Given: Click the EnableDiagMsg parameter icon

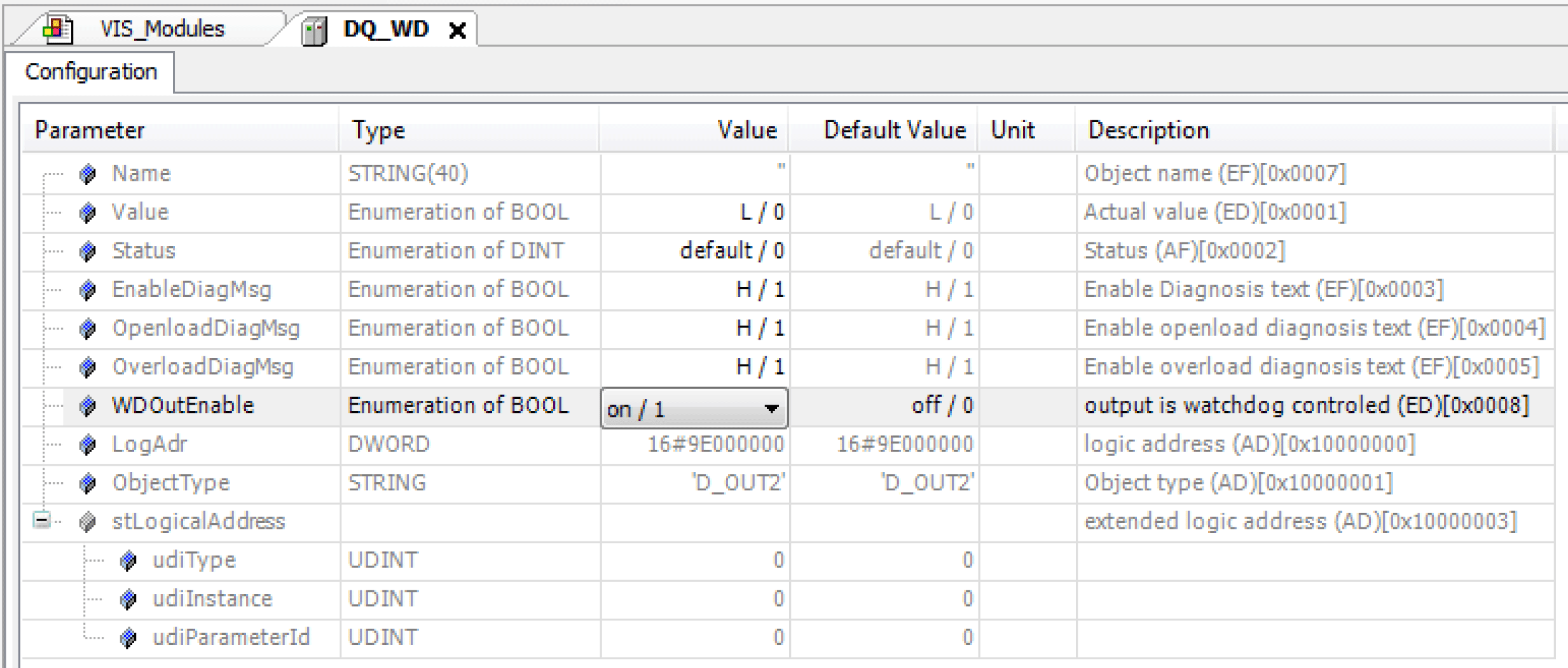Looking at the screenshot, I should click(x=88, y=290).
